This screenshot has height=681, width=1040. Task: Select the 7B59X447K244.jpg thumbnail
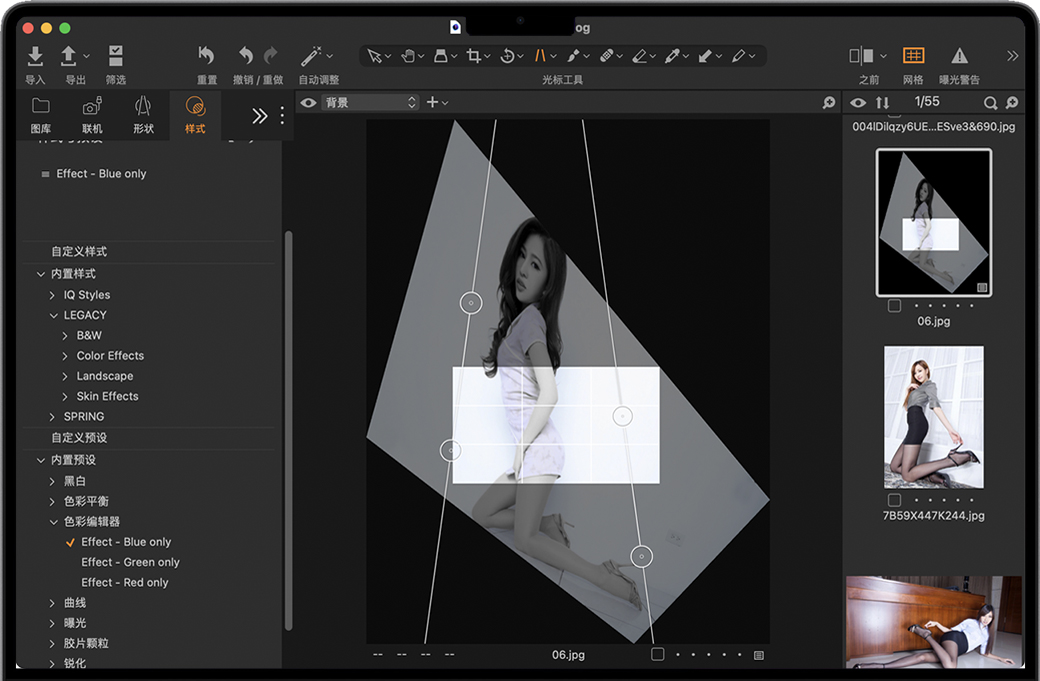[933, 417]
